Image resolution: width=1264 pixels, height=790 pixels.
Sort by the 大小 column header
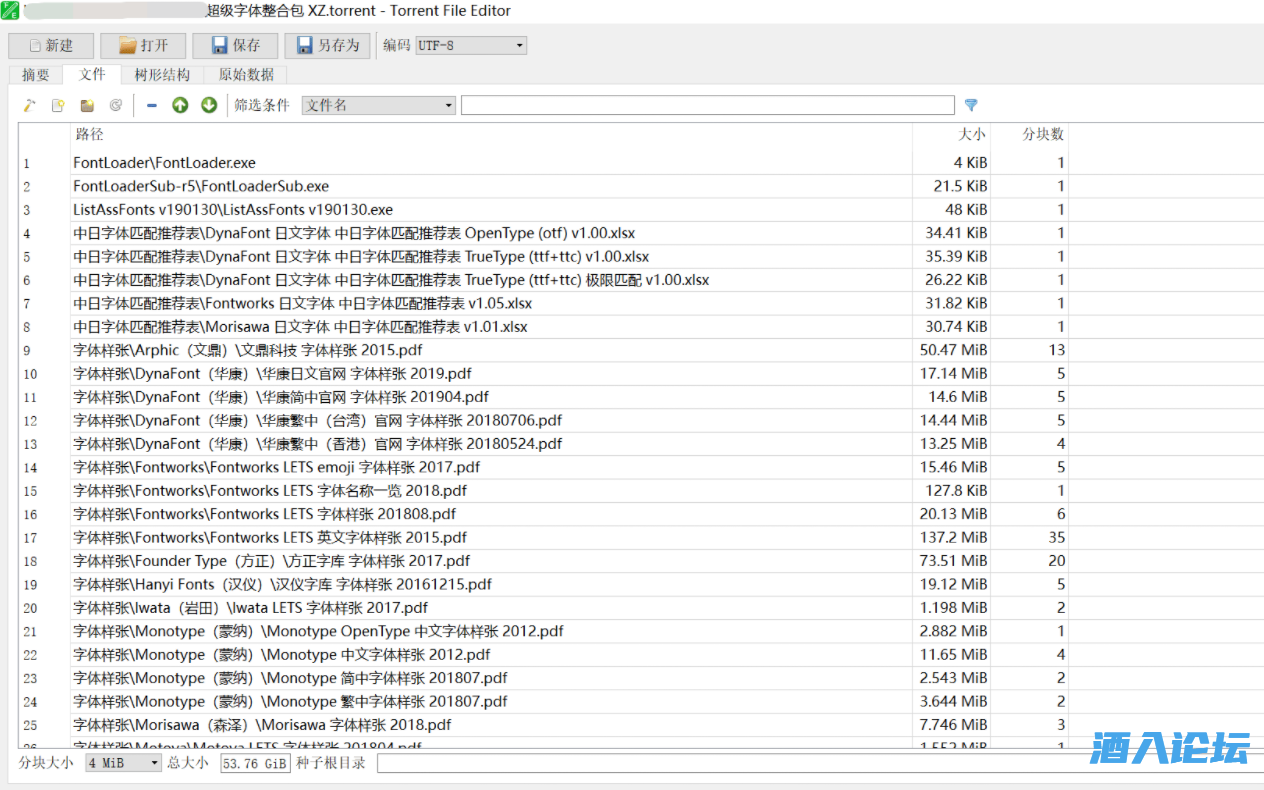coord(950,134)
